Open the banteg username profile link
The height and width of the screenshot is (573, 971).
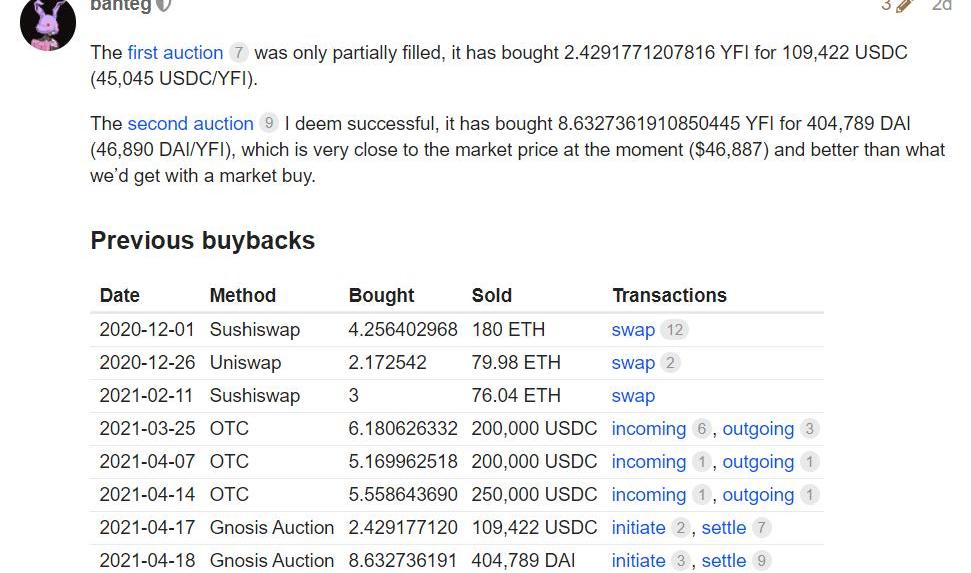click(x=120, y=6)
